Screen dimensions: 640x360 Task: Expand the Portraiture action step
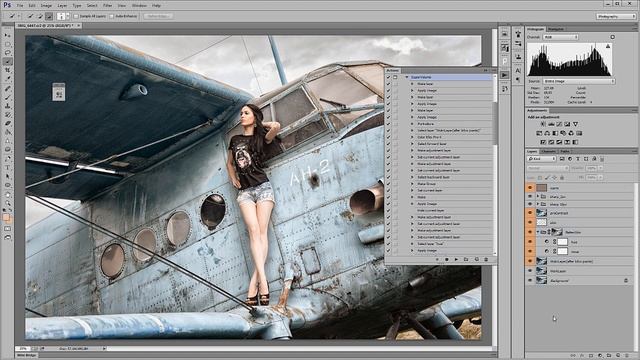click(412, 124)
